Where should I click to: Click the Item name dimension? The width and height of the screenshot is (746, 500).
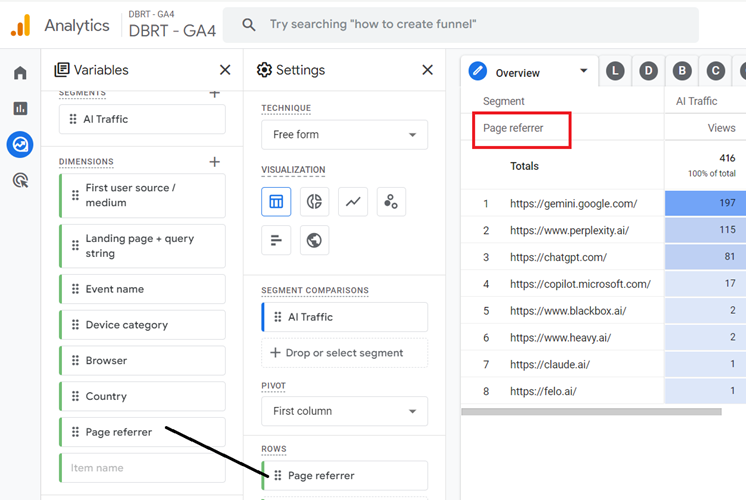point(142,468)
